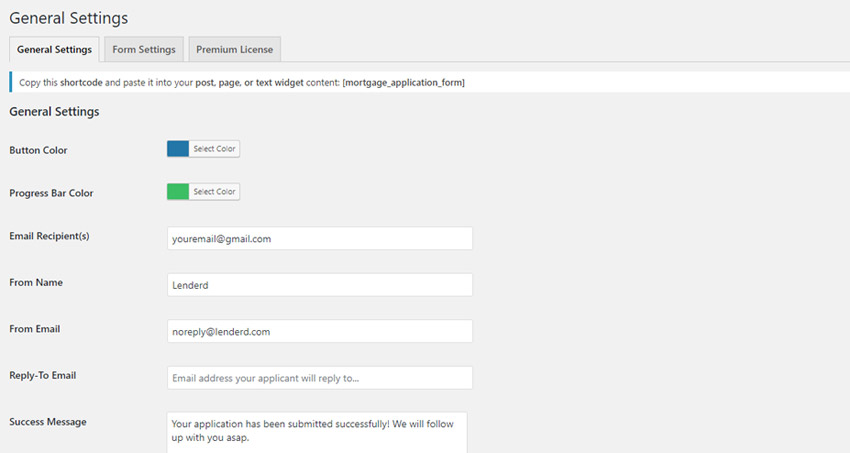The width and height of the screenshot is (850, 453).
Task: Click the Button Color label
Action: [38, 150]
